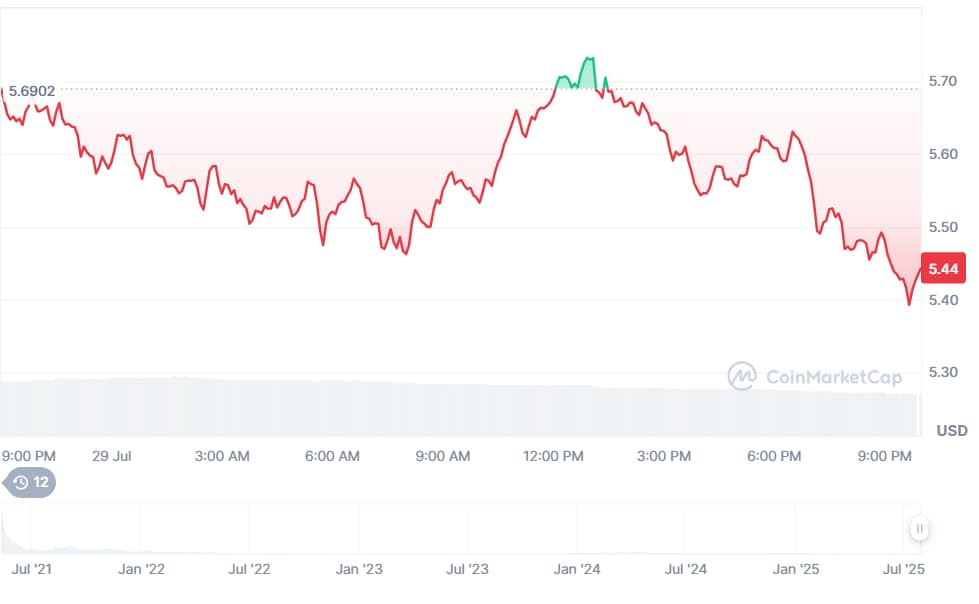Viewport: 979px width, 604px height.
Task: Click the history clock icon beside 12
Action: (x=21, y=482)
